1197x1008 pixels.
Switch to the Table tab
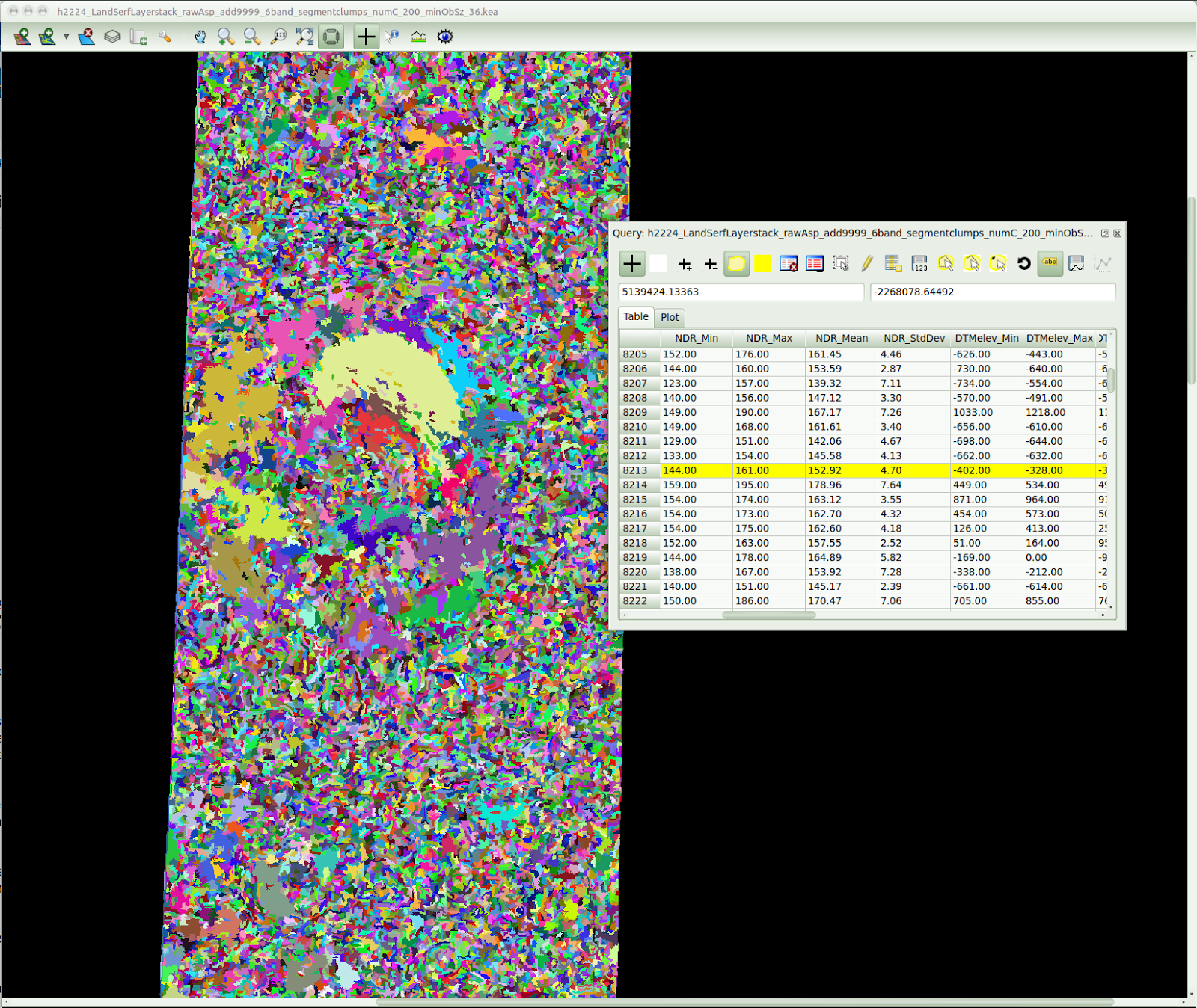[x=636, y=316]
